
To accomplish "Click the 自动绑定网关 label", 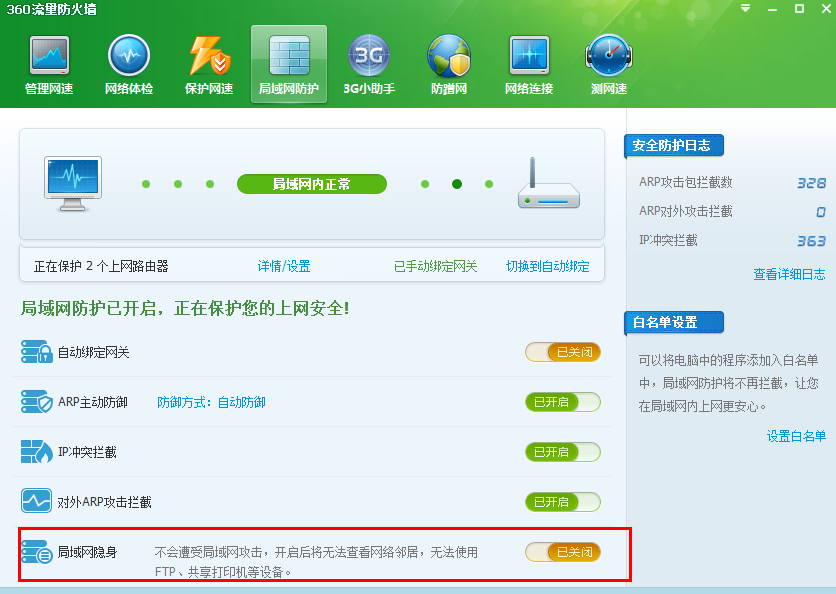I will pos(93,352).
